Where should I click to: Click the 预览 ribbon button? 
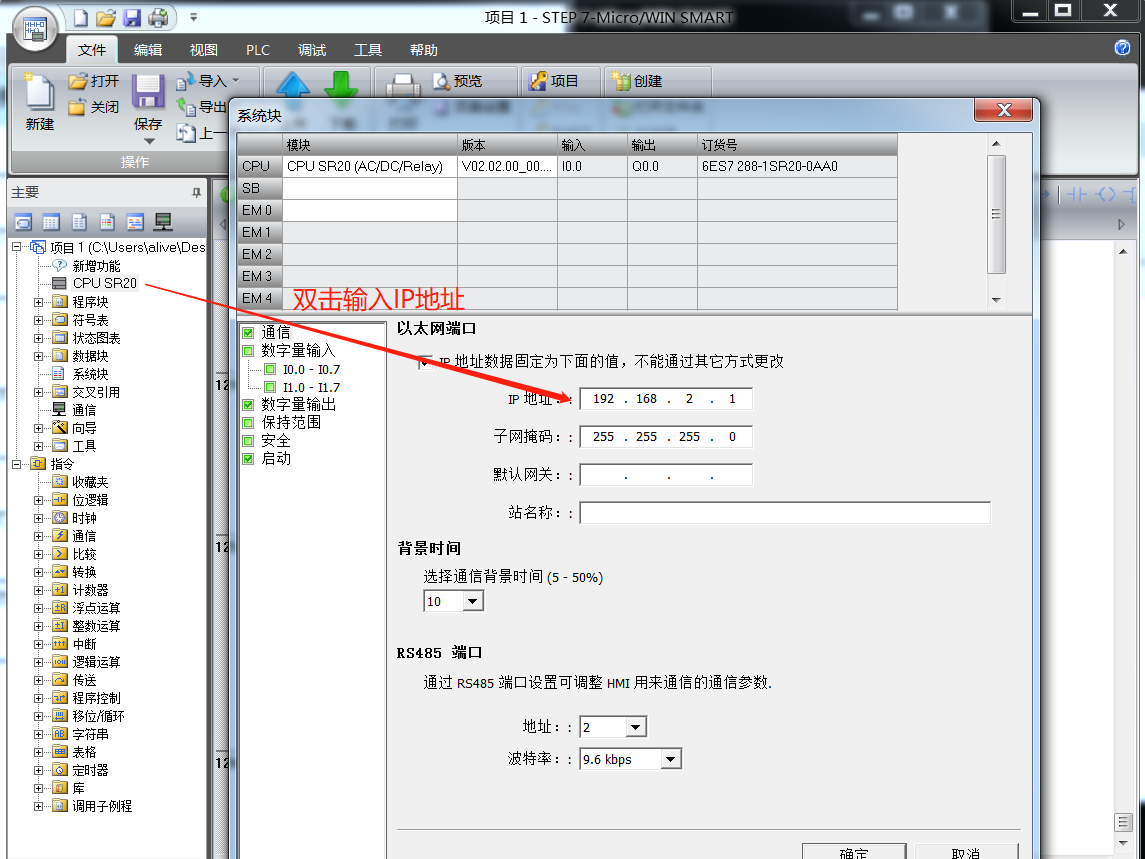click(x=457, y=81)
